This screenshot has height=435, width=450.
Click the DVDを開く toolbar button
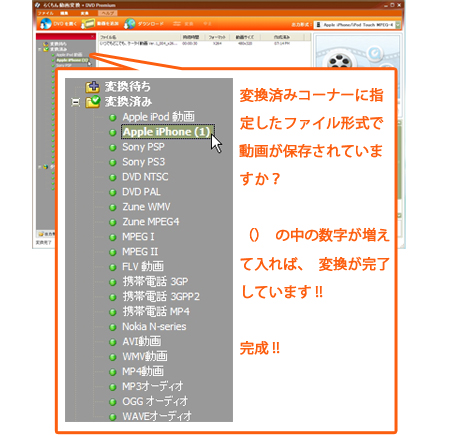coord(59,24)
